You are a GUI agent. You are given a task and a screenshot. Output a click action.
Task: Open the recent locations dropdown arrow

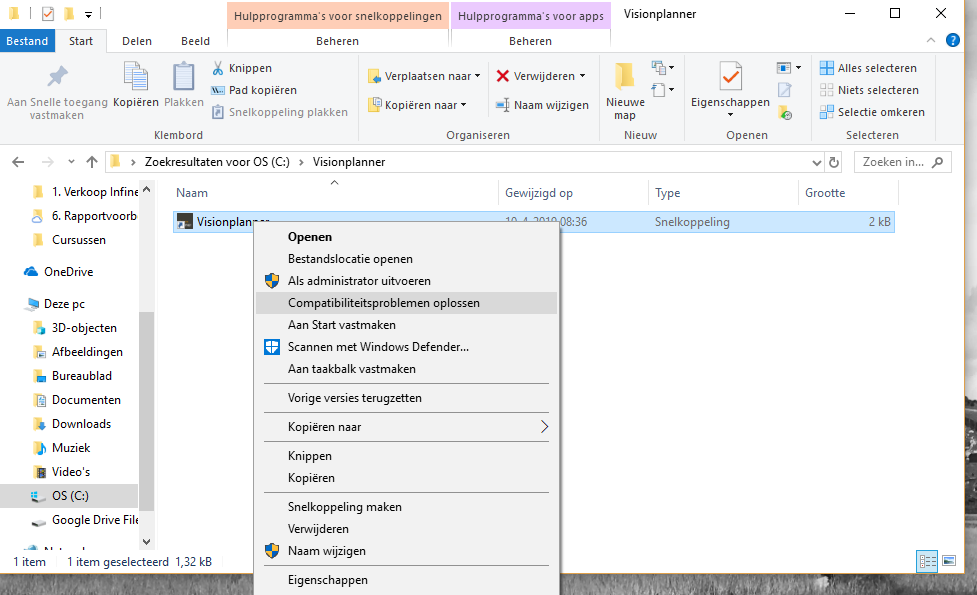pos(72,162)
